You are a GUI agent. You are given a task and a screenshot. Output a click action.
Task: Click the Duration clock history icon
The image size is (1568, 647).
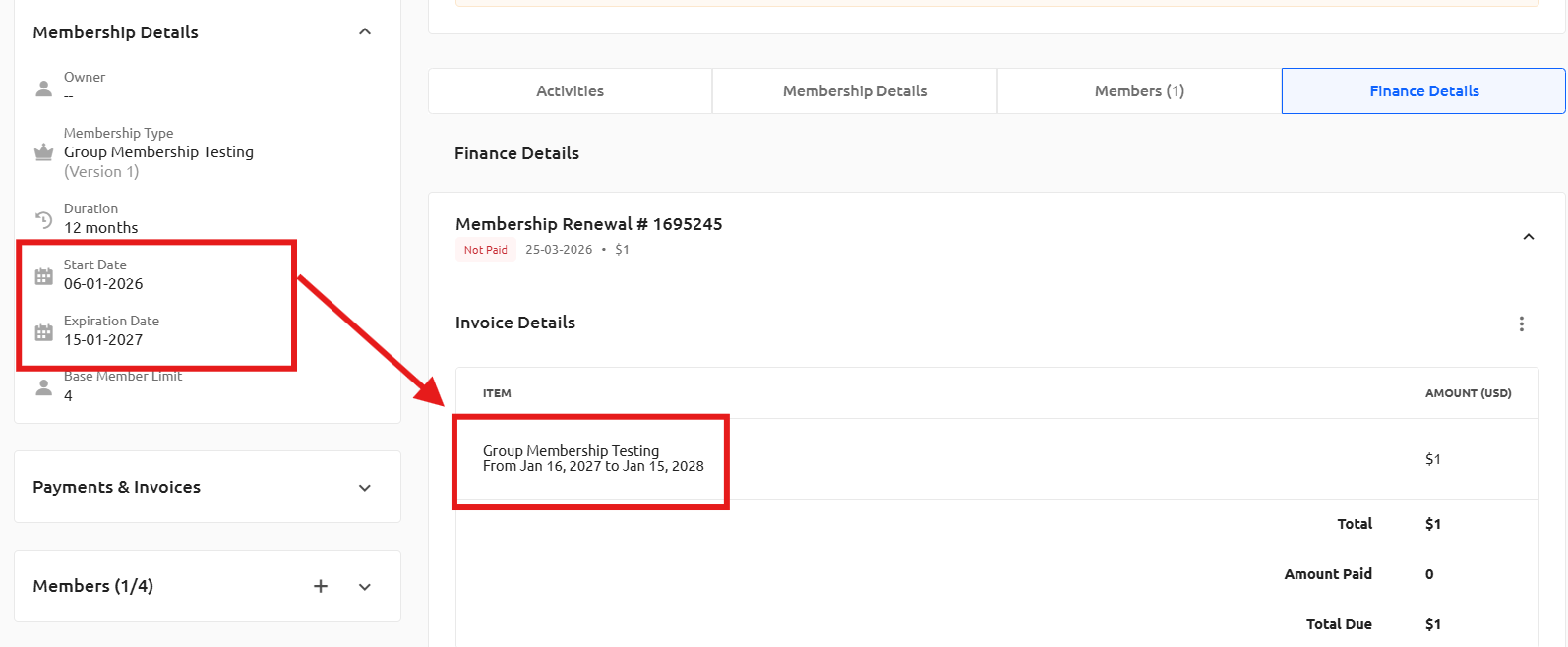tap(44, 219)
